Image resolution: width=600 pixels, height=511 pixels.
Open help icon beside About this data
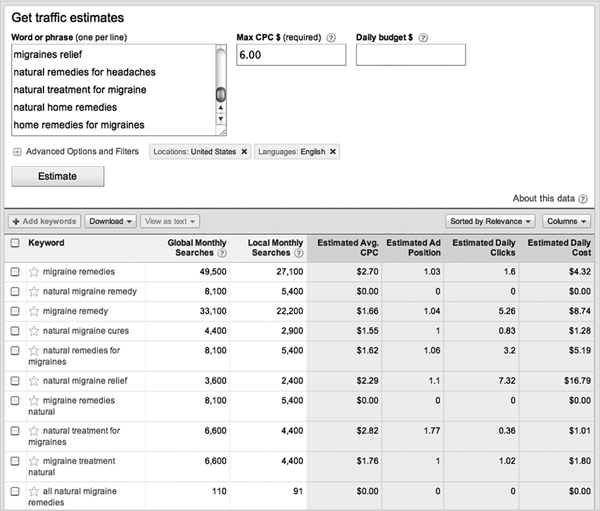tap(583, 199)
